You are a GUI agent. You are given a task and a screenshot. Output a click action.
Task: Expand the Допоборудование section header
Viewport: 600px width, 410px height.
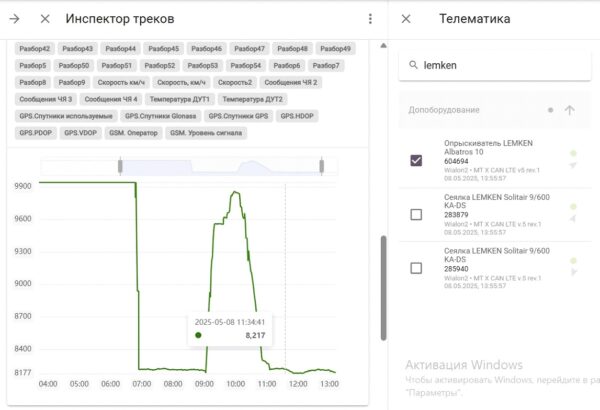tap(447, 110)
